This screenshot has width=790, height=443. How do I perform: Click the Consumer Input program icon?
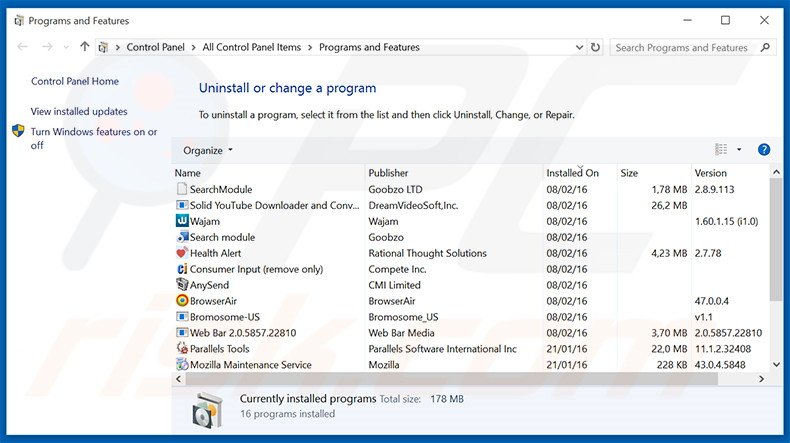[x=182, y=269]
